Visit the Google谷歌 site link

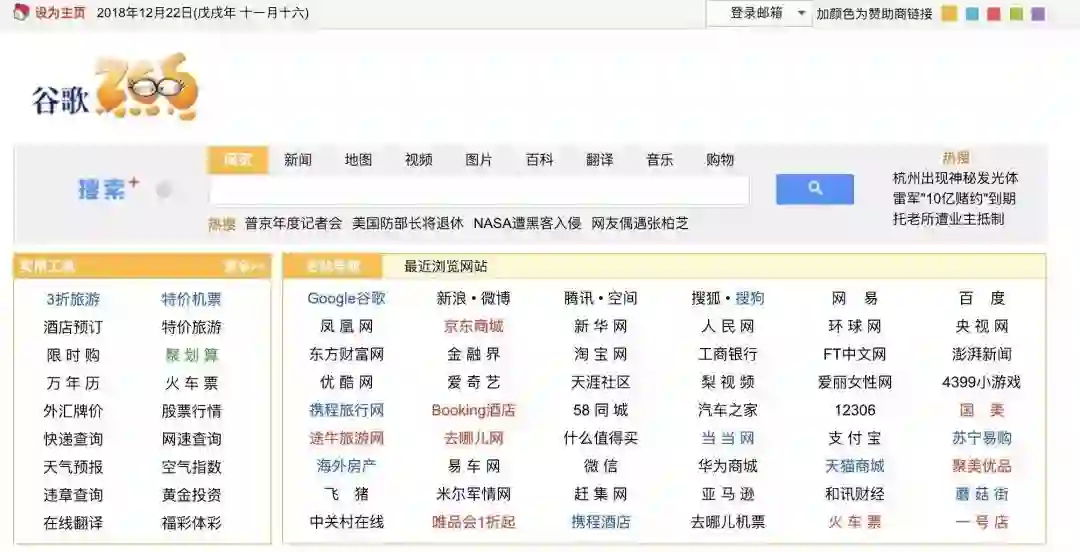(x=346, y=298)
